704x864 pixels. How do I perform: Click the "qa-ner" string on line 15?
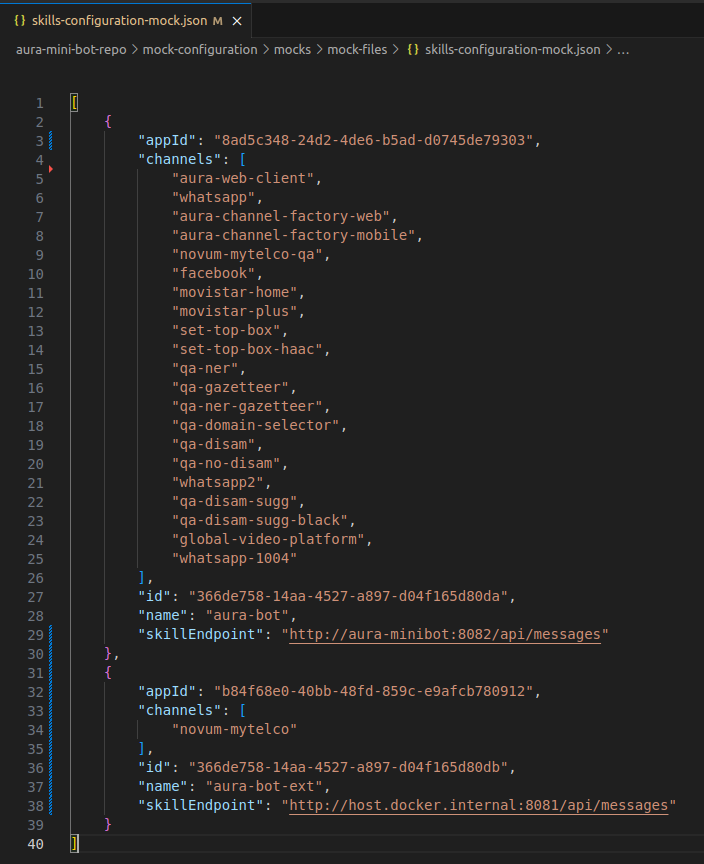pyautogui.click(x=205, y=369)
